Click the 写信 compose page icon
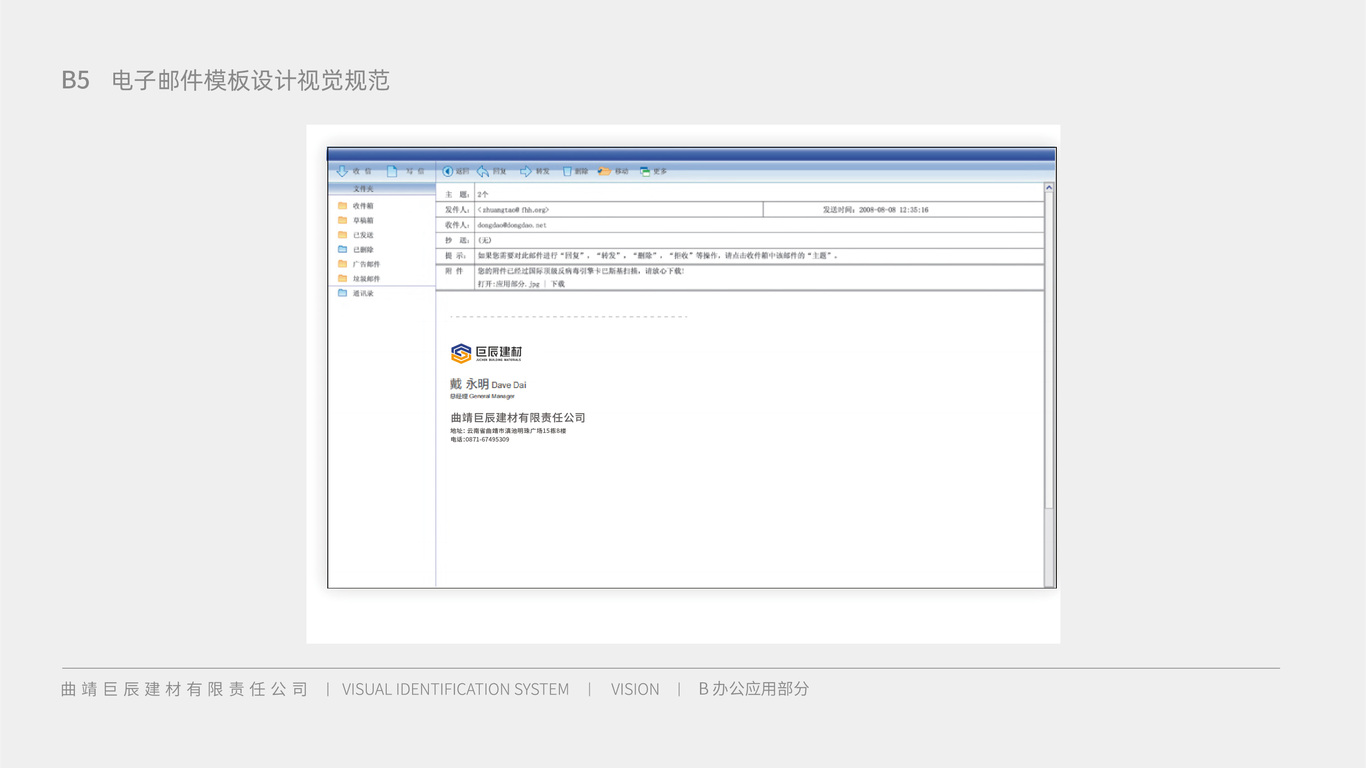1366x768 pixels. tap(392, 171)
